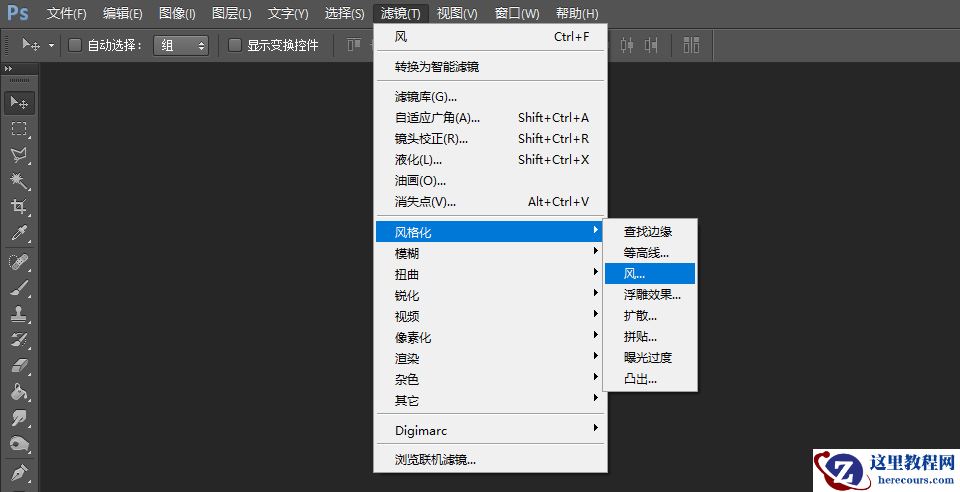Select the Paint Bucket tool

click(19, 392)
